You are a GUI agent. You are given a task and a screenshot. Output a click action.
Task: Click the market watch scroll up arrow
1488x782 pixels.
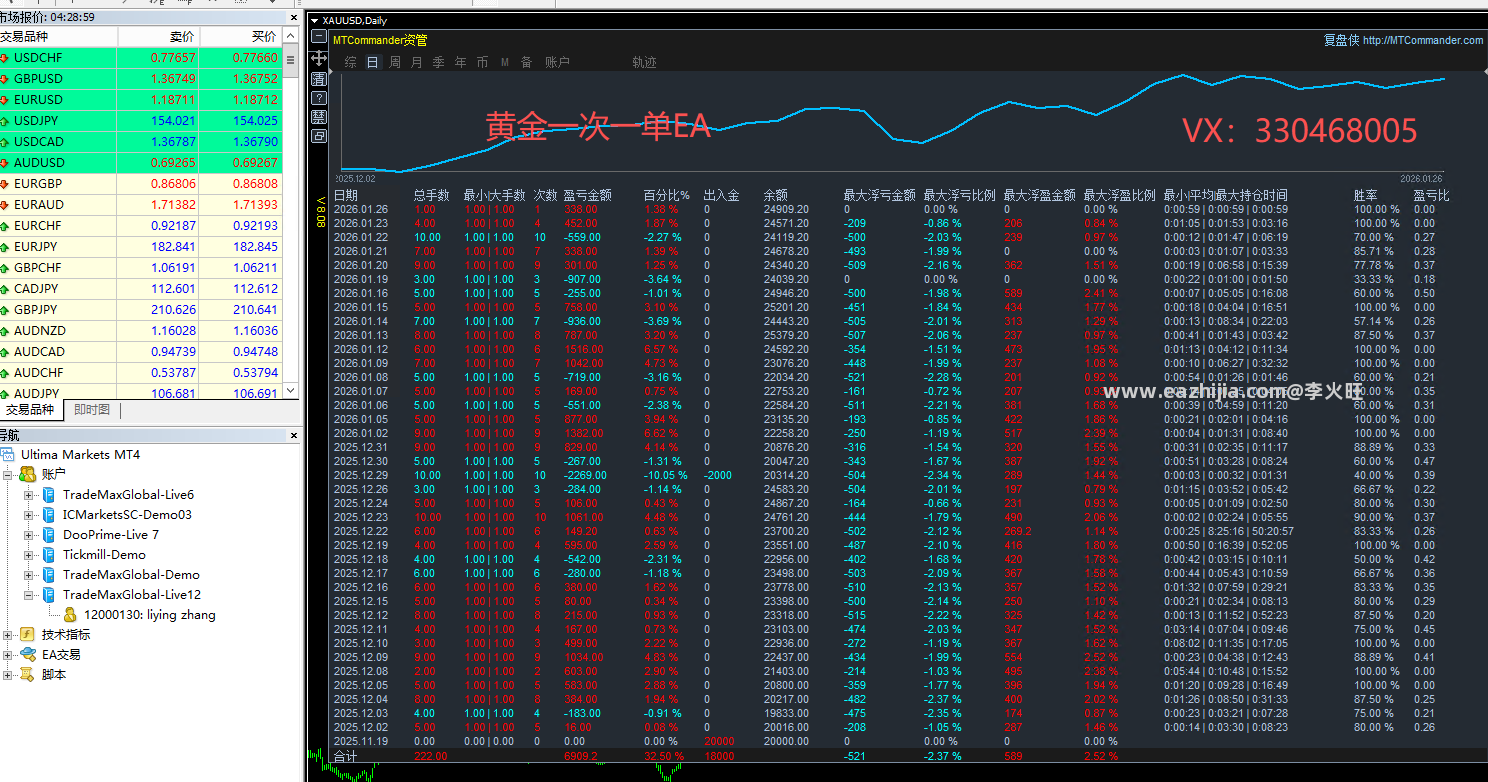291,35
